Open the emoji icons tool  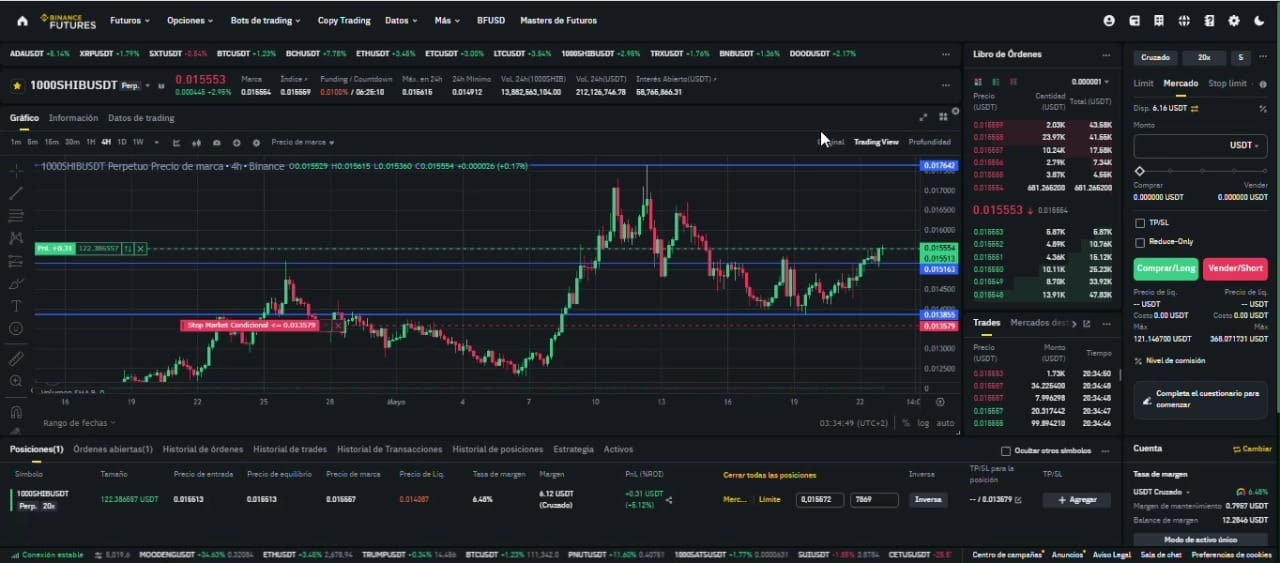point(16,328)
